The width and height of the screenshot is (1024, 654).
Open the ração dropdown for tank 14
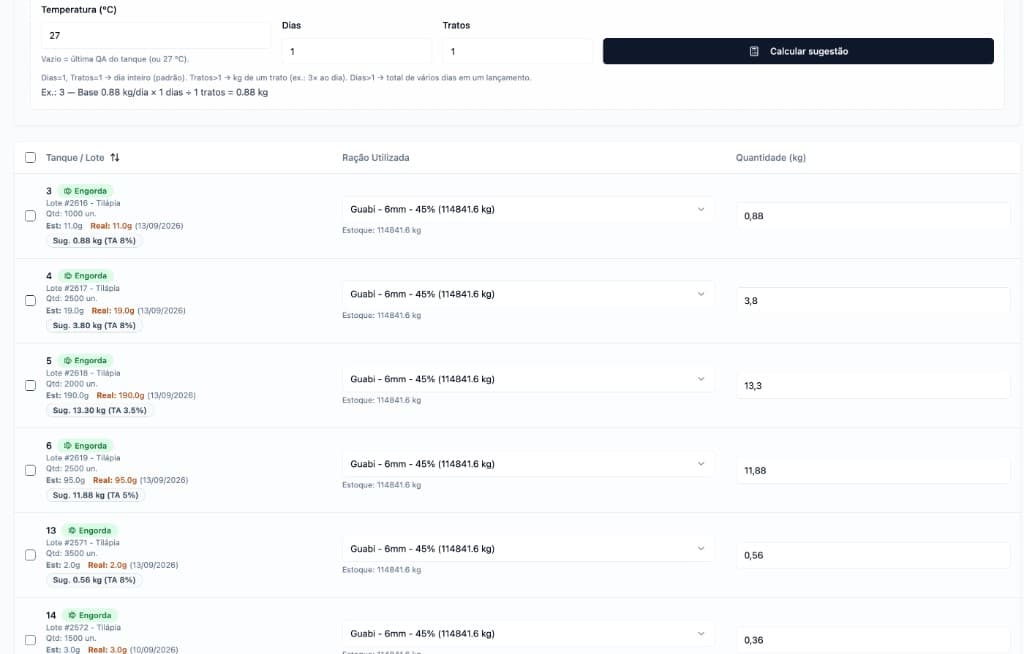[x=528, y=634]
